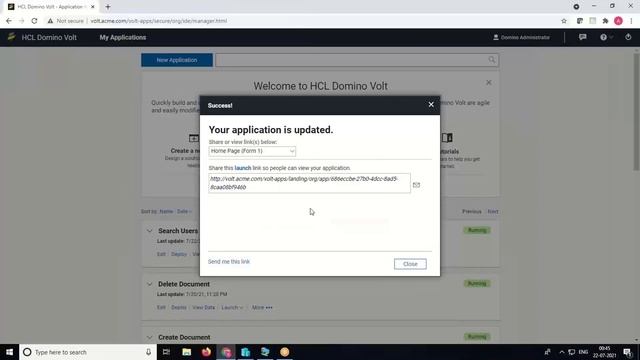The image size is (640, 360).
Task: Click the taskbar search box
Action: coord(88,352)
